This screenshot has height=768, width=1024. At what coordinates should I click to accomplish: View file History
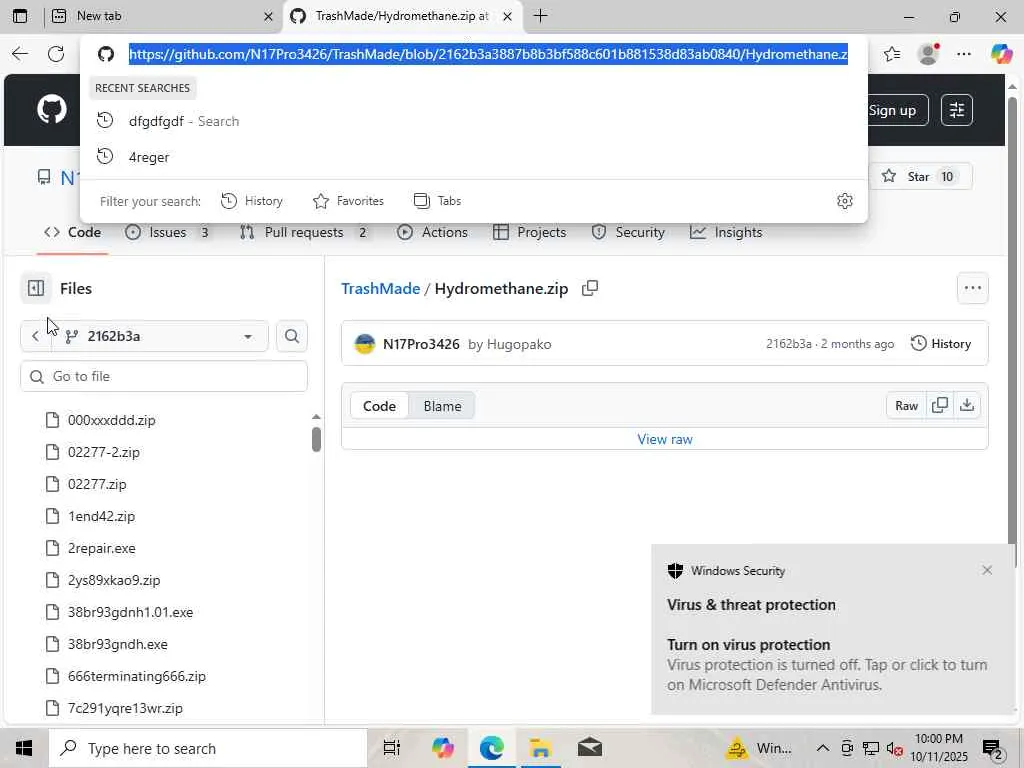point(941,344)
